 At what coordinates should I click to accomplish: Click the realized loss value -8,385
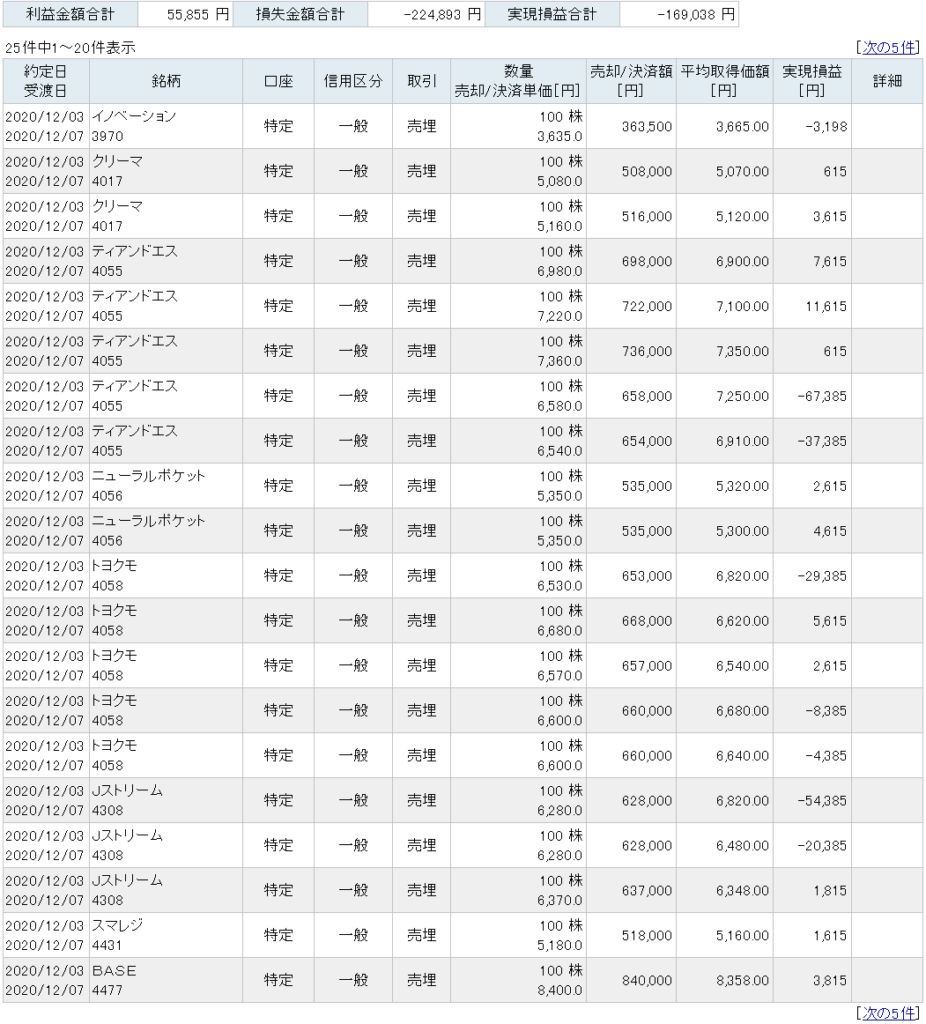pyautogui.click(x=826, y=711)
